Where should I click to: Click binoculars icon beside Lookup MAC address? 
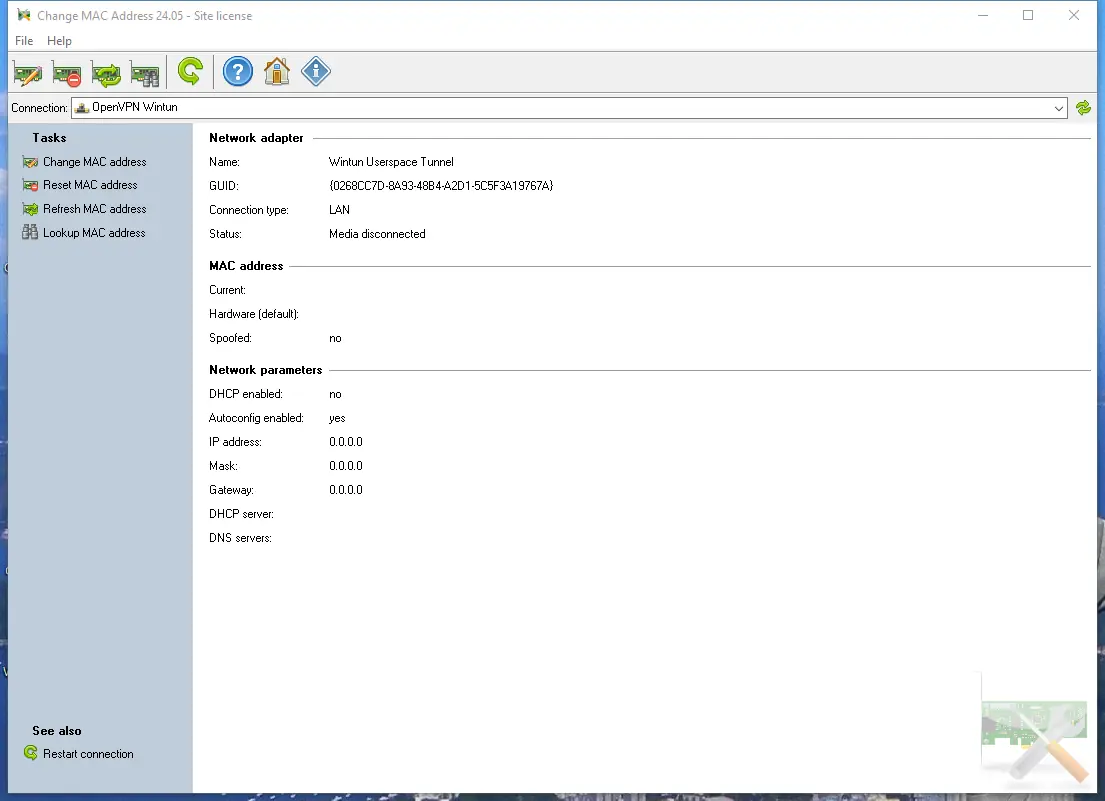[30, 232]
